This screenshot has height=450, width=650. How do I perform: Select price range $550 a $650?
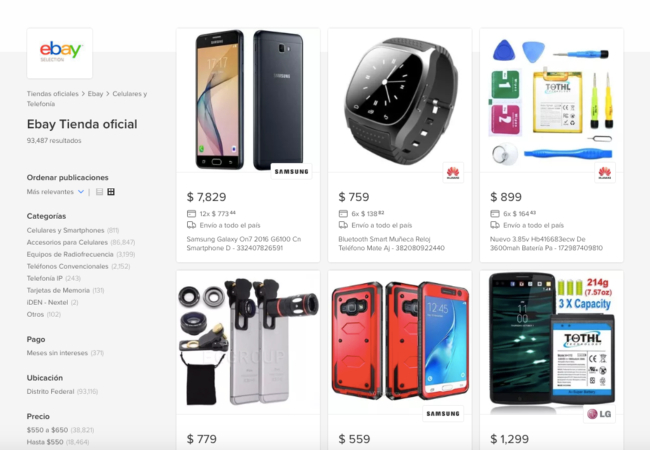48,430
